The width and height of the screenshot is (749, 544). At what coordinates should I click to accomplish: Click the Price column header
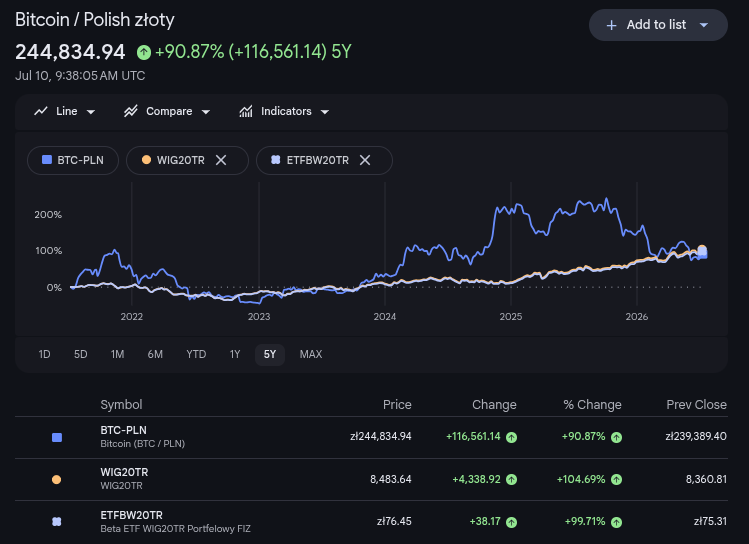click(x=397, y=405)
